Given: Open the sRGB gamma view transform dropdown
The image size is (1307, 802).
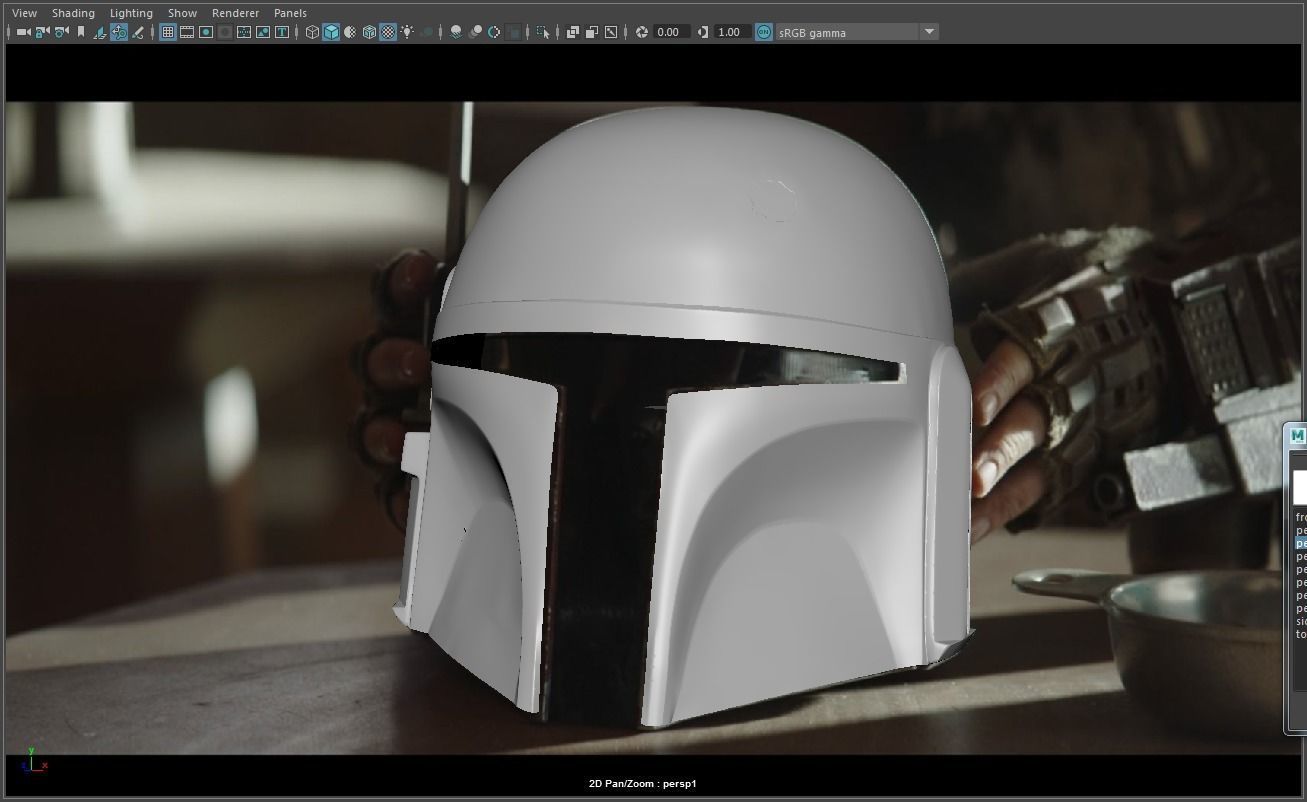Looking at the screenshot, I should (x=928, y=32).
